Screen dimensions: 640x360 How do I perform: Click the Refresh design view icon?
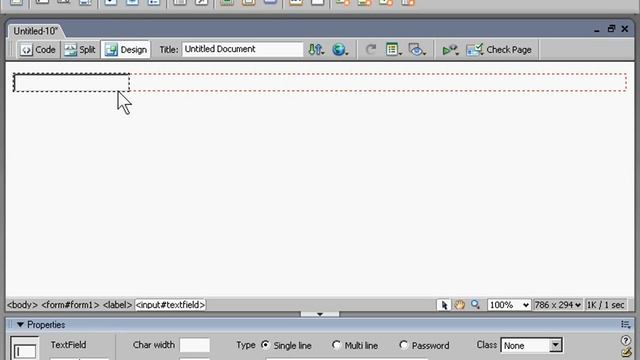click(x=371, y=50)
